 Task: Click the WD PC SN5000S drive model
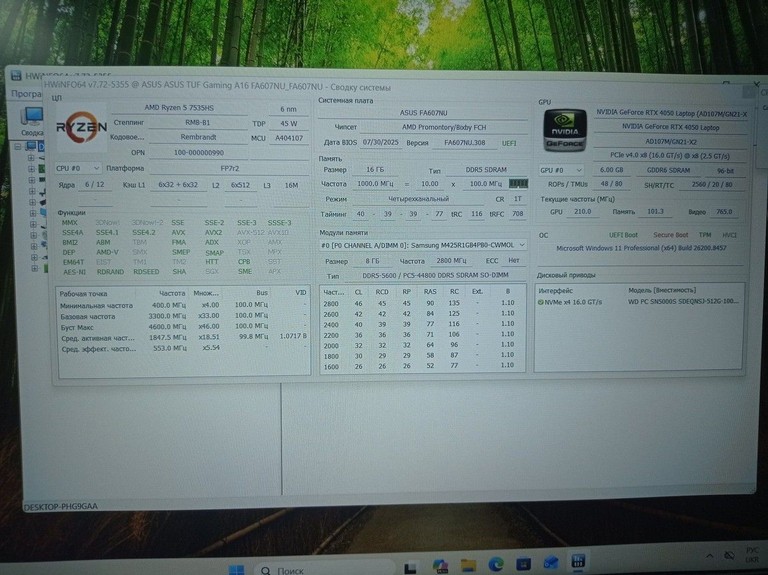(683, 302)
